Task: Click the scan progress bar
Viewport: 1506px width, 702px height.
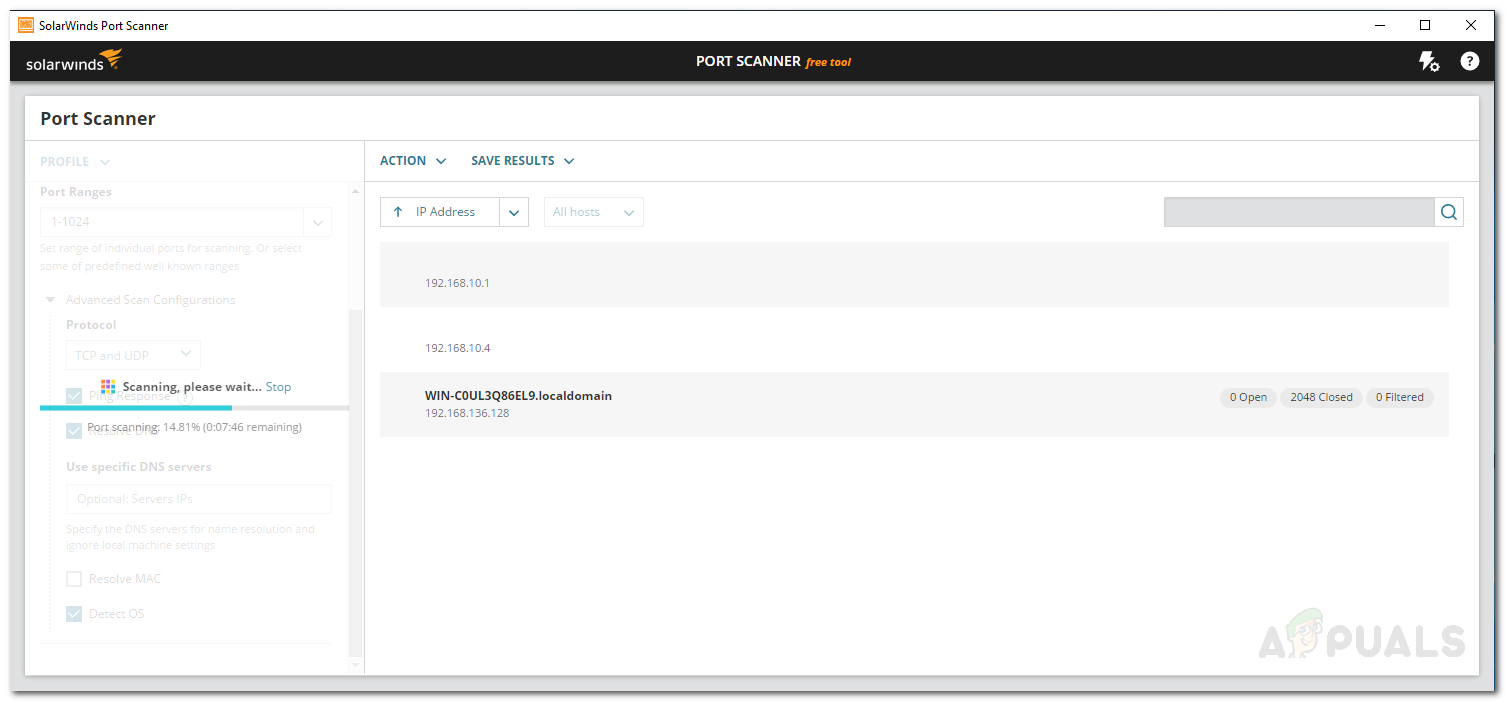Action: point(194,408)
